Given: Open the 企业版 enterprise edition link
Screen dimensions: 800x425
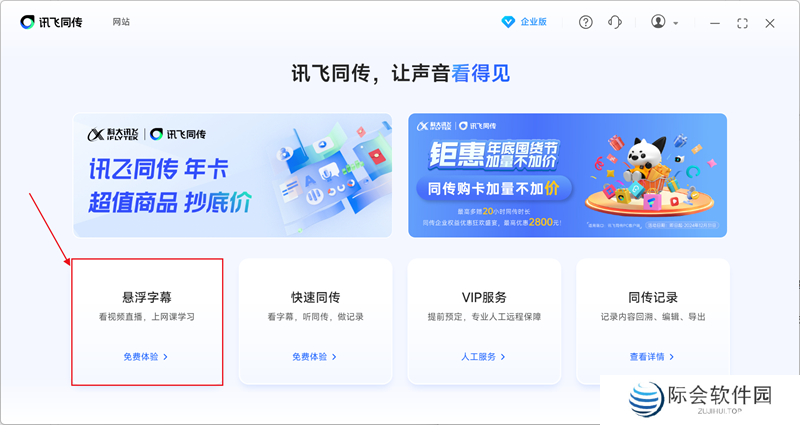Looking at the screenshot, I should [x=534, y=22].
